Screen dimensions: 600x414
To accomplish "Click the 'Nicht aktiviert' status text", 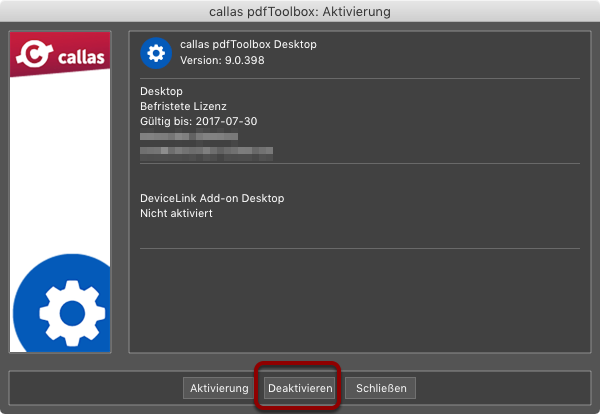I will pyautogui.click(x=176, y=213).
